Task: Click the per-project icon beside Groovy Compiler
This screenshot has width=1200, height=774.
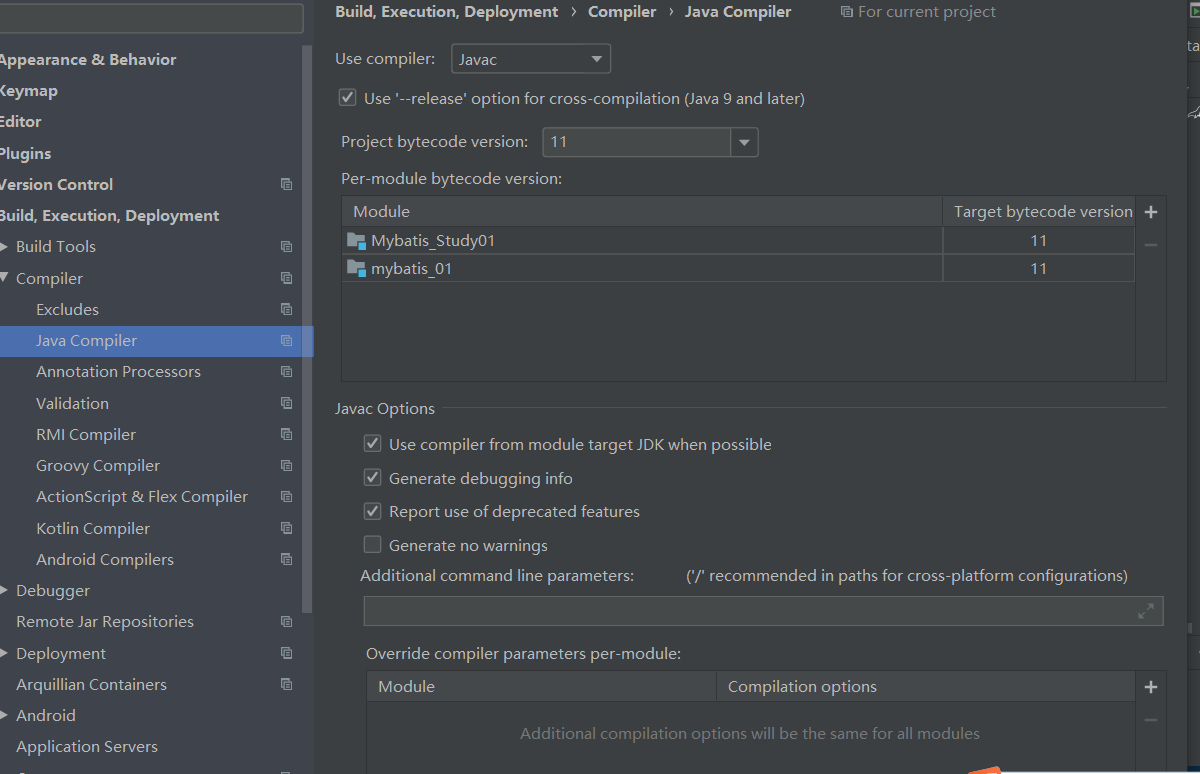Action: [287, 465]
